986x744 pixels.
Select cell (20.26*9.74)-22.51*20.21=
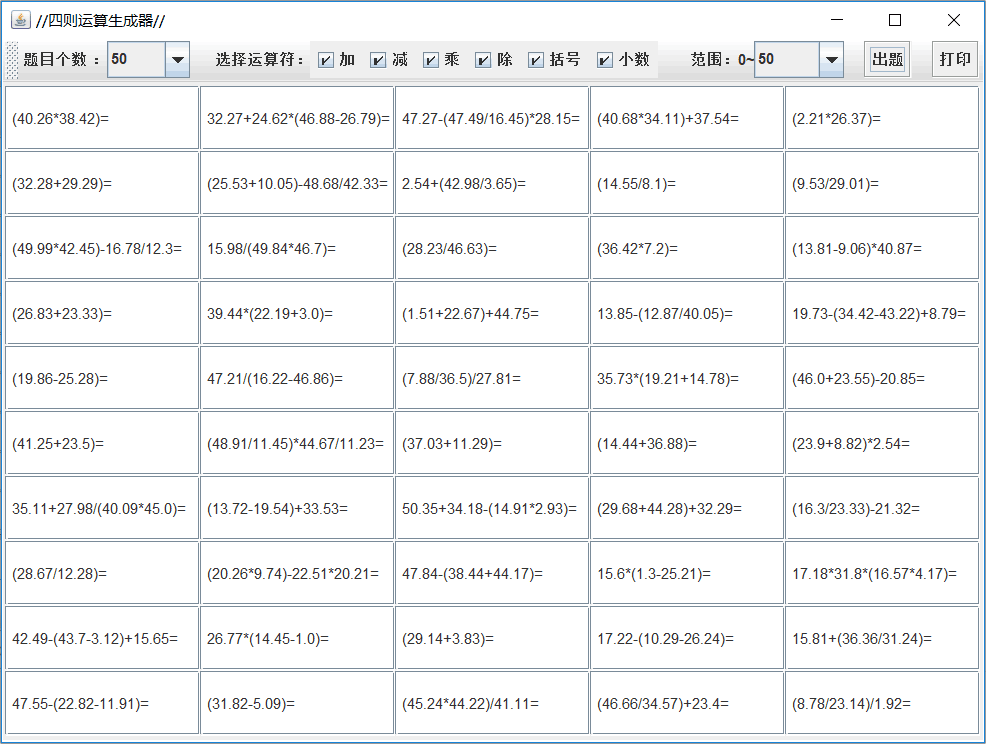click(297, 574)
